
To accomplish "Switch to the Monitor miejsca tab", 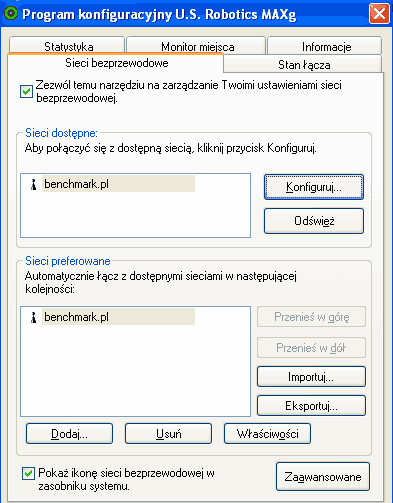I will click(196, 46).
